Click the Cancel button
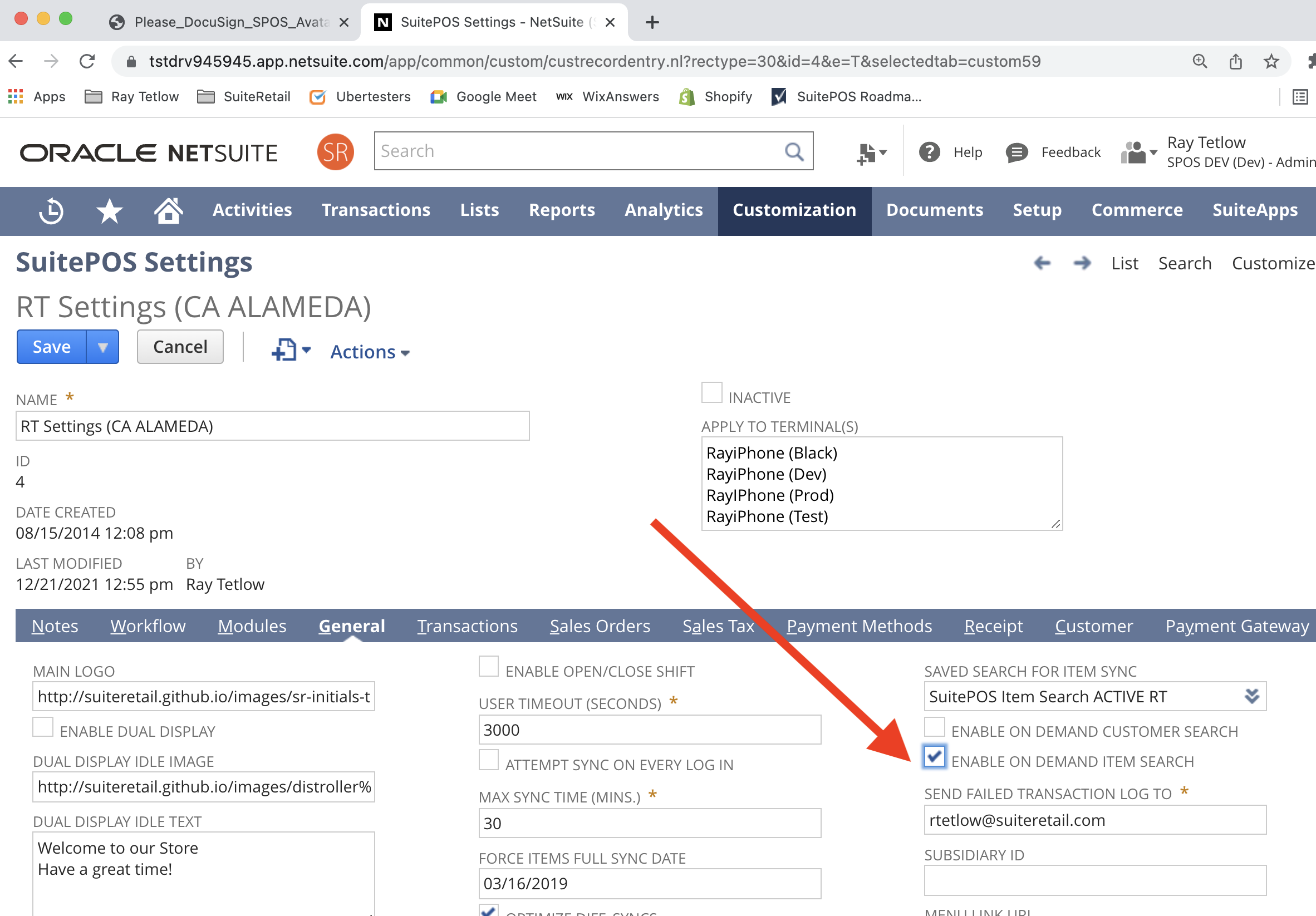This screenshot has height=916, width=1316. 180,347
